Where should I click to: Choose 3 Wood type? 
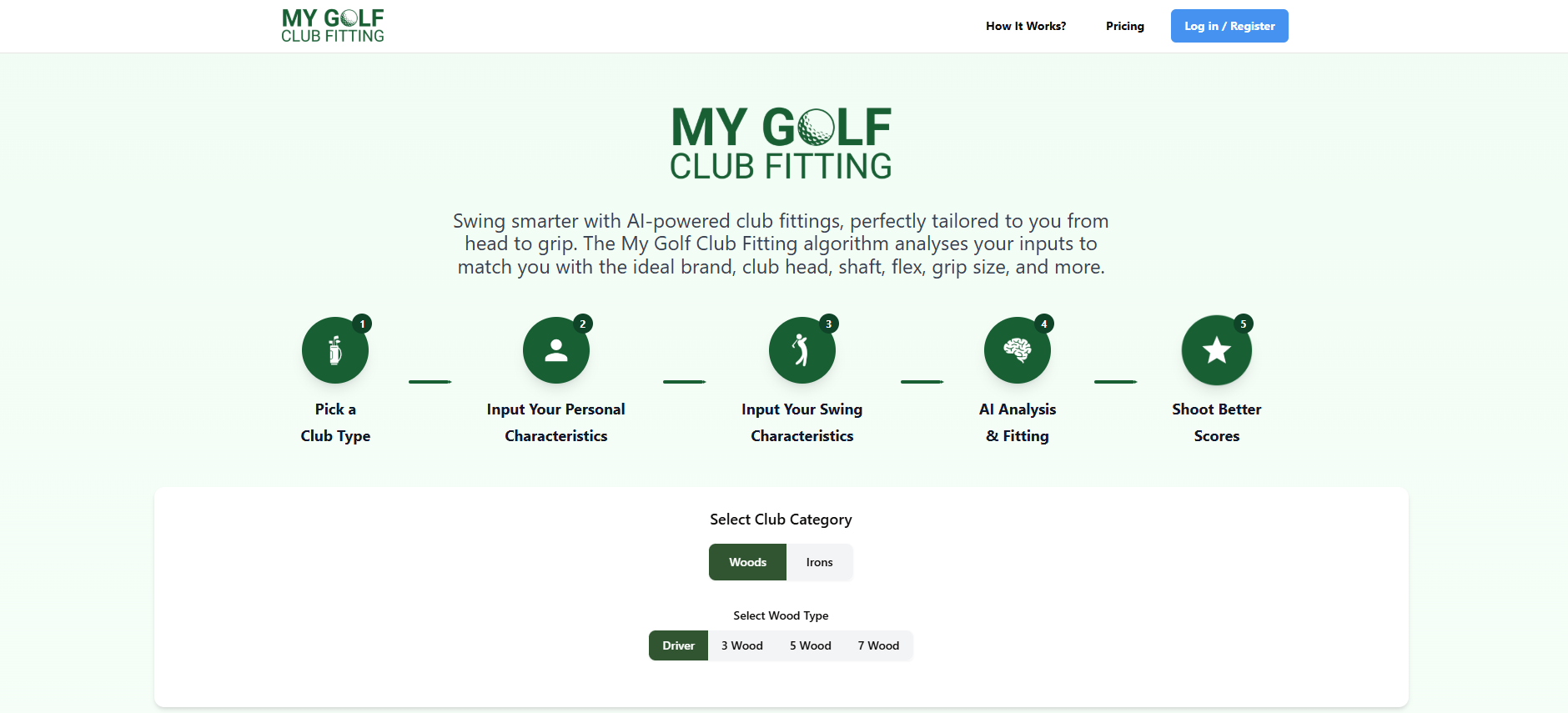pos(742,645)
